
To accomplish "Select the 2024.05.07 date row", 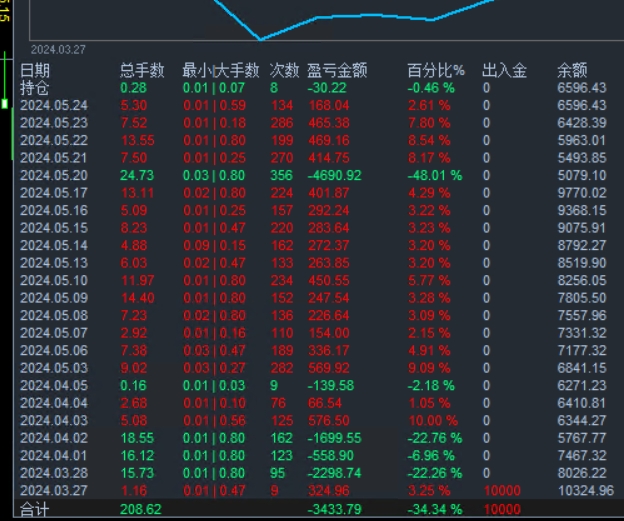I will (54, 333).
